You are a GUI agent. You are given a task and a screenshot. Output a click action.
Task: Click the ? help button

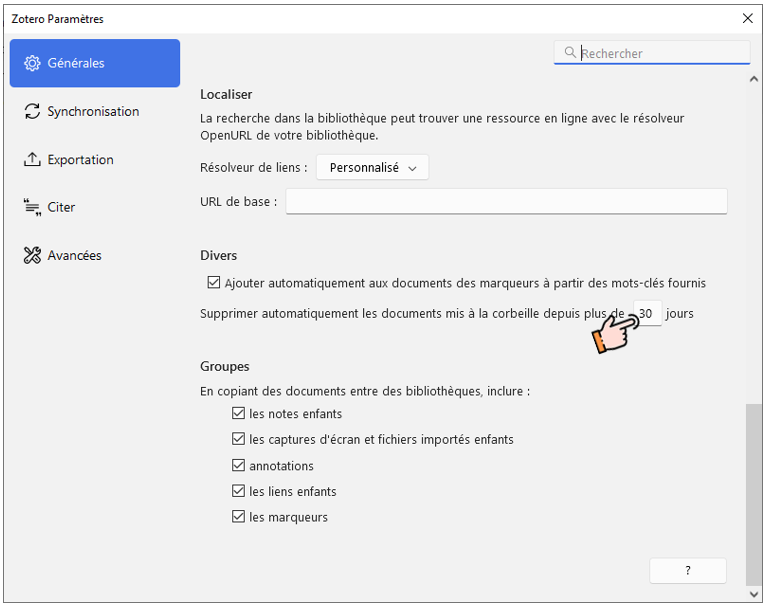[x=687, y=570]
